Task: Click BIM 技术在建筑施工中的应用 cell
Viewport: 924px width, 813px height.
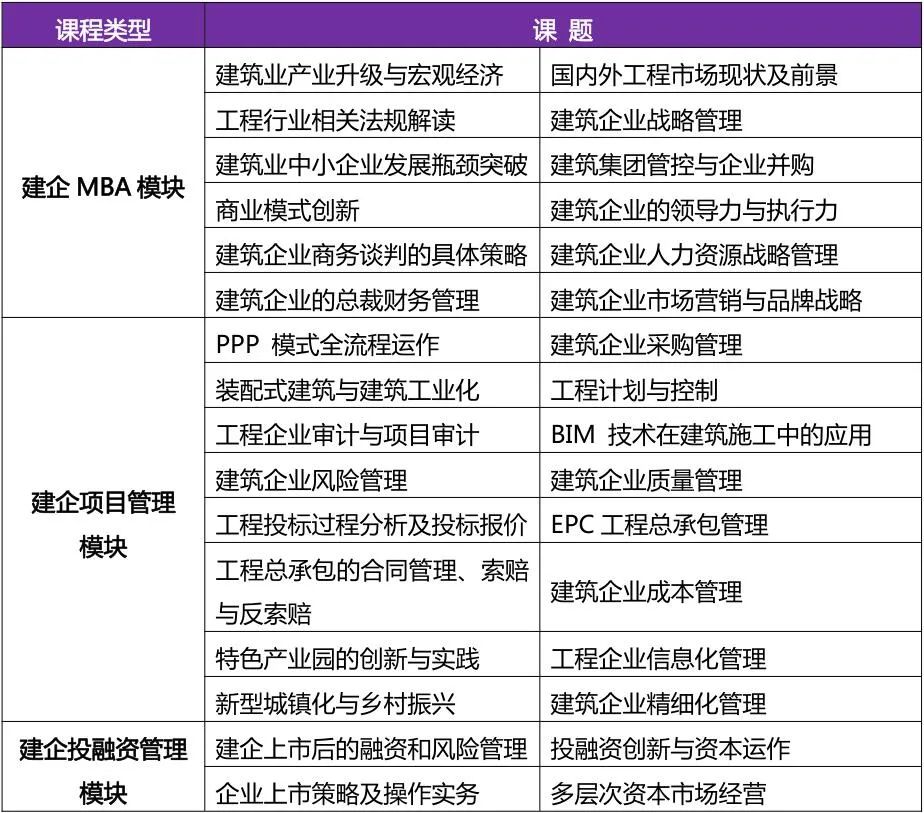Action: pyautogui.click(x=731, y=430)
